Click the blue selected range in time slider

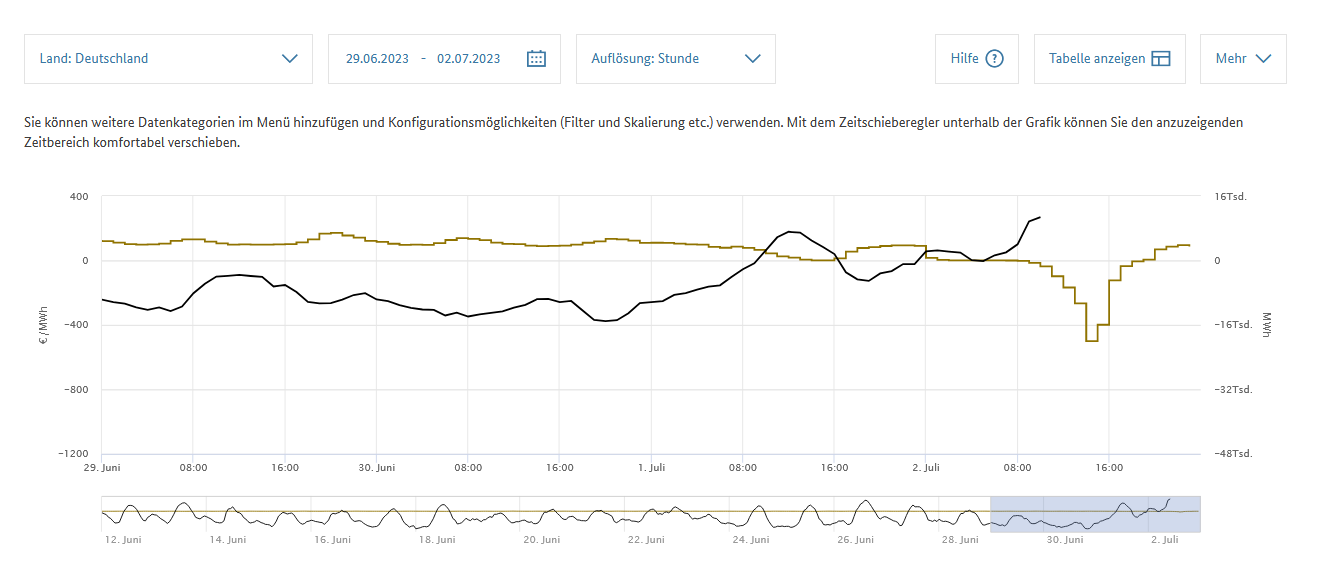[x=1095, y=514]
